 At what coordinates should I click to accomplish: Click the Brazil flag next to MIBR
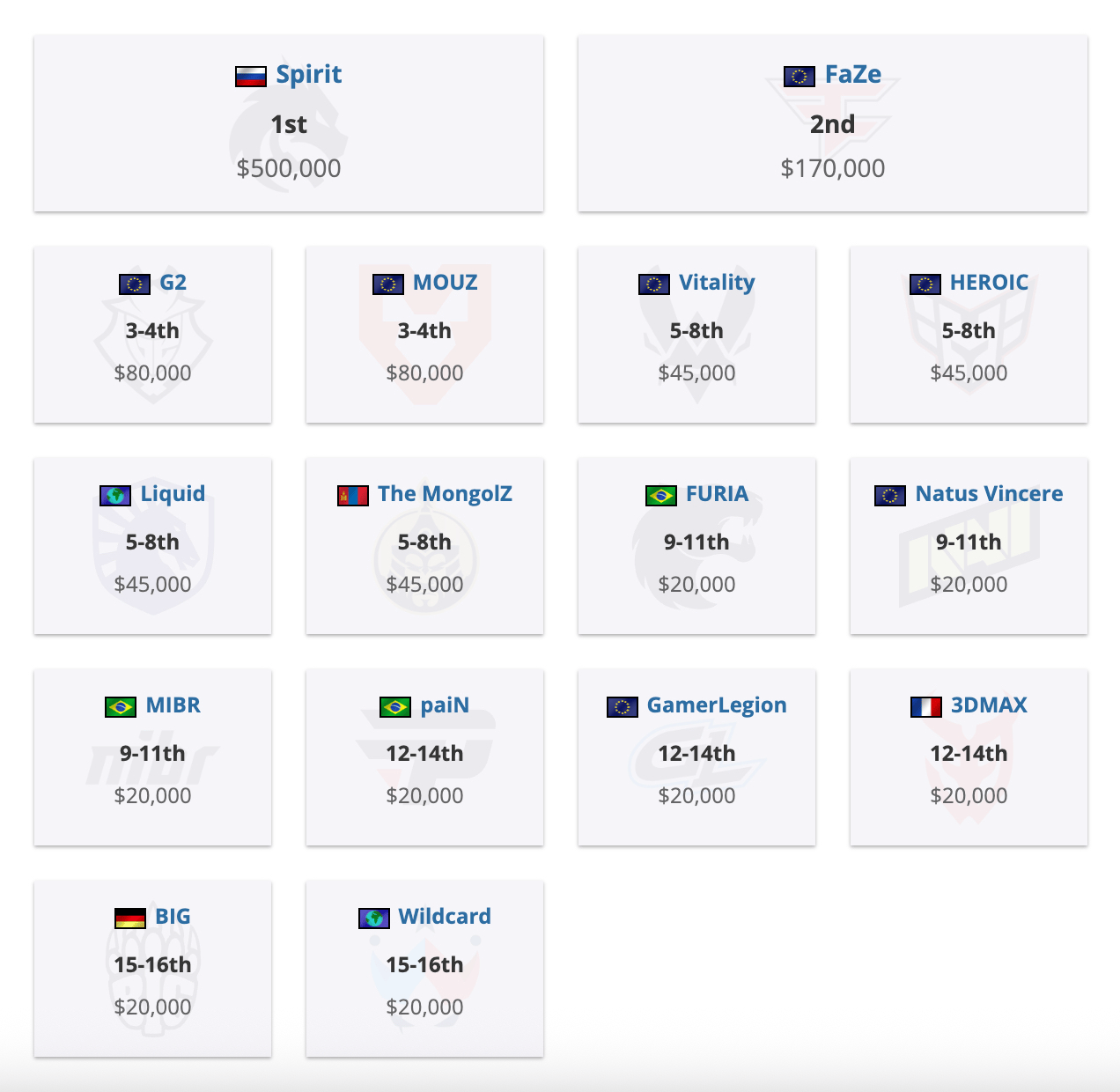(121, 707)
